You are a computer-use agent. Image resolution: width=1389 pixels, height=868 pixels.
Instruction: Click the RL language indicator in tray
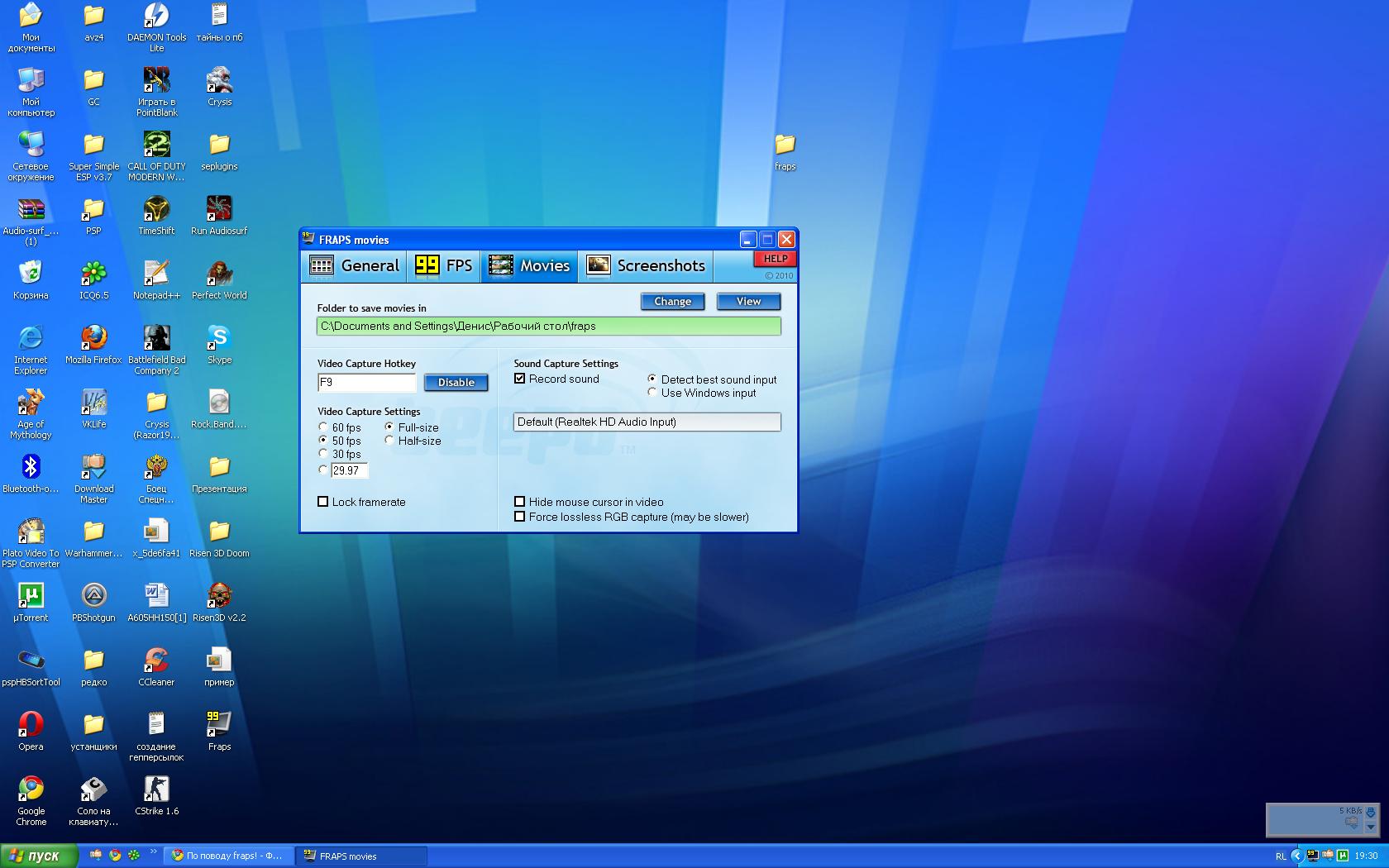coord(1281,856)
